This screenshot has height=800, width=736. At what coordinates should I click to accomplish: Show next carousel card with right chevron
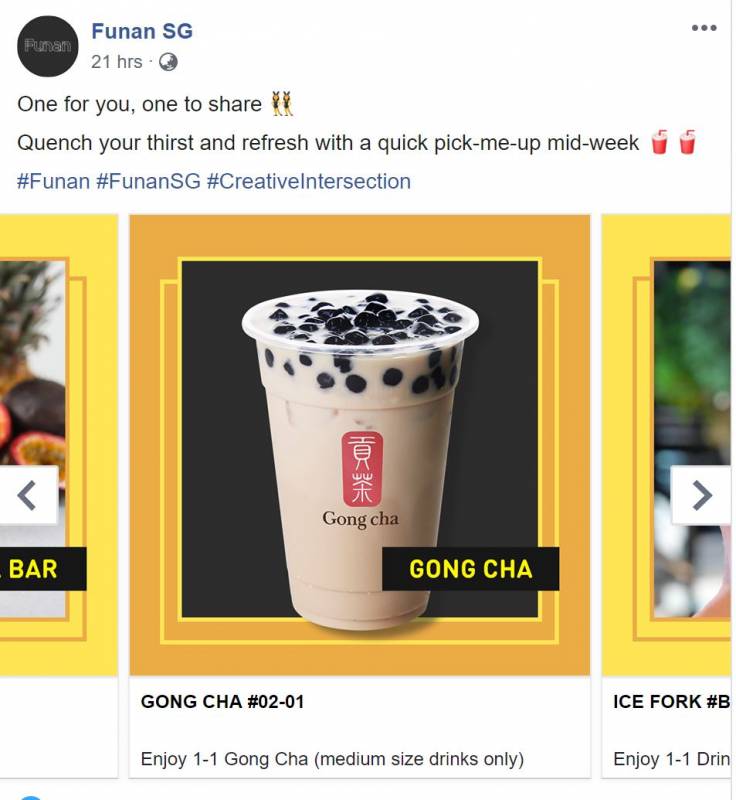point(701,495)
